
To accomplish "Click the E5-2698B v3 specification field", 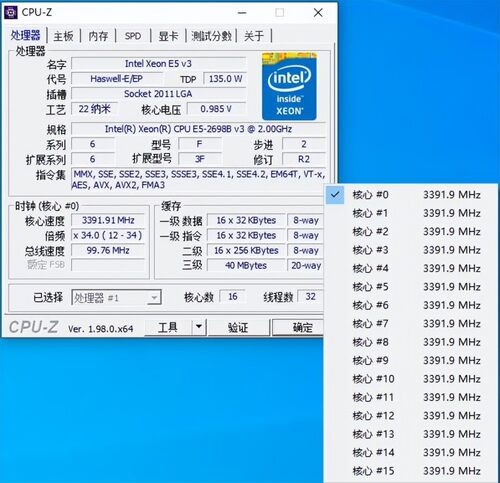I will (198, 129).
